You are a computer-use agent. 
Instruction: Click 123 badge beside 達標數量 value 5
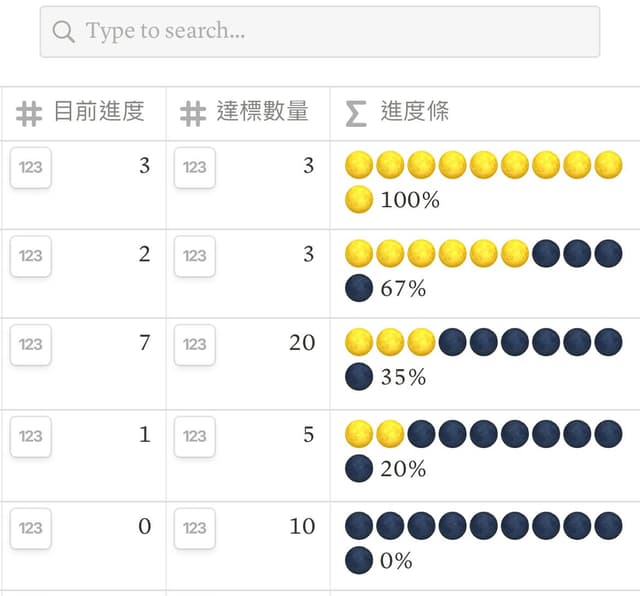pos(195,436)
